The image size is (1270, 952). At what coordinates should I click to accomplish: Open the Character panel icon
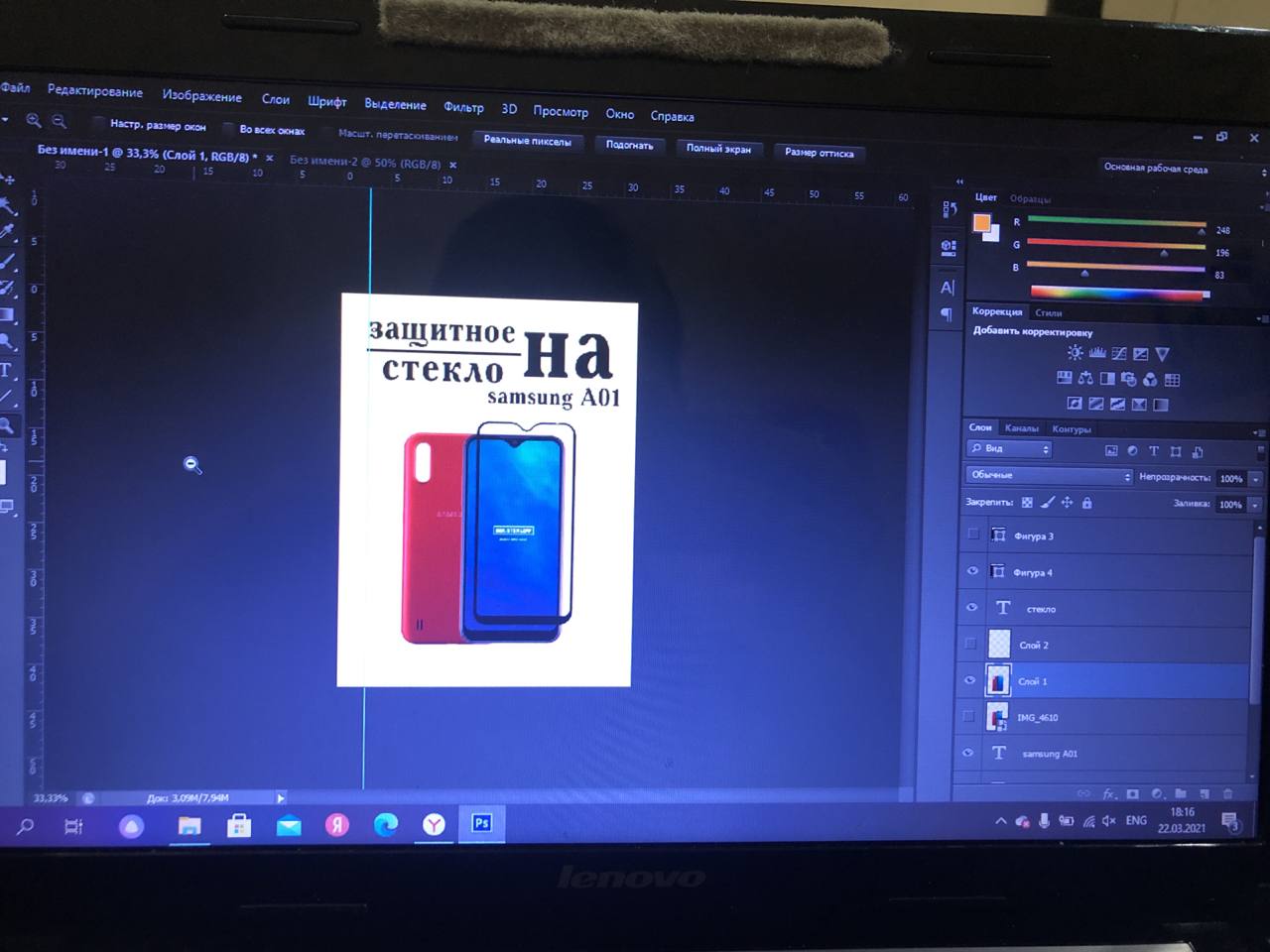click(x=948, y=288)
